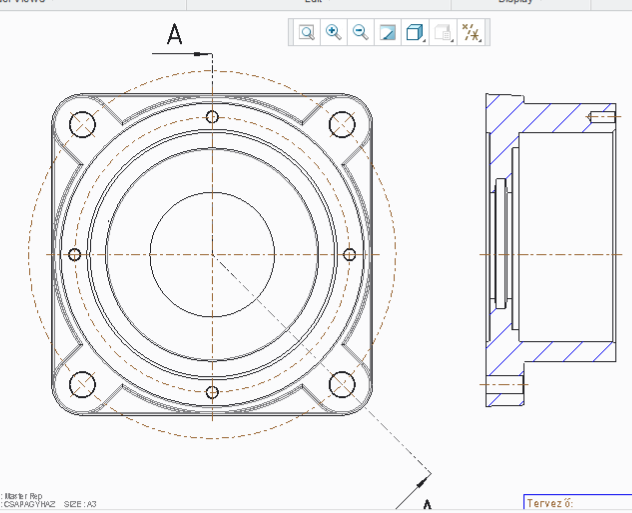632x513 pixels.
Task: Select the Zoom Out tool
Action: pos(360,32)
